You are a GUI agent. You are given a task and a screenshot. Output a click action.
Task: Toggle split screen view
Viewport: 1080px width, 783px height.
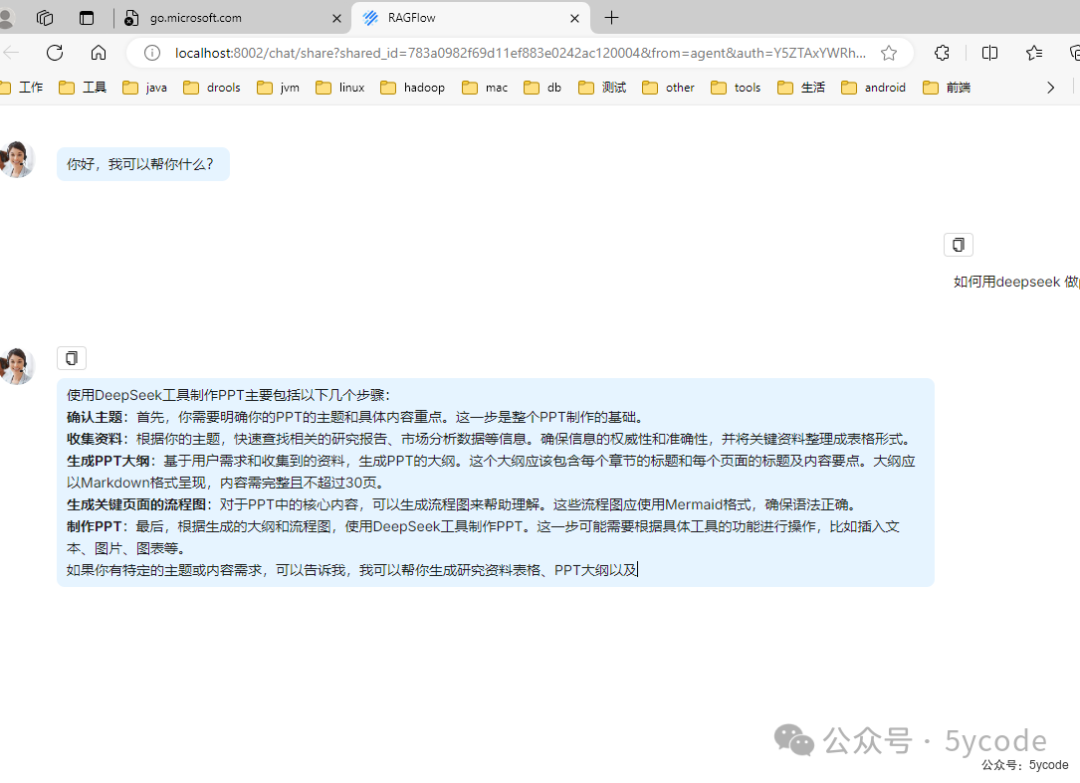pos(990,53)
